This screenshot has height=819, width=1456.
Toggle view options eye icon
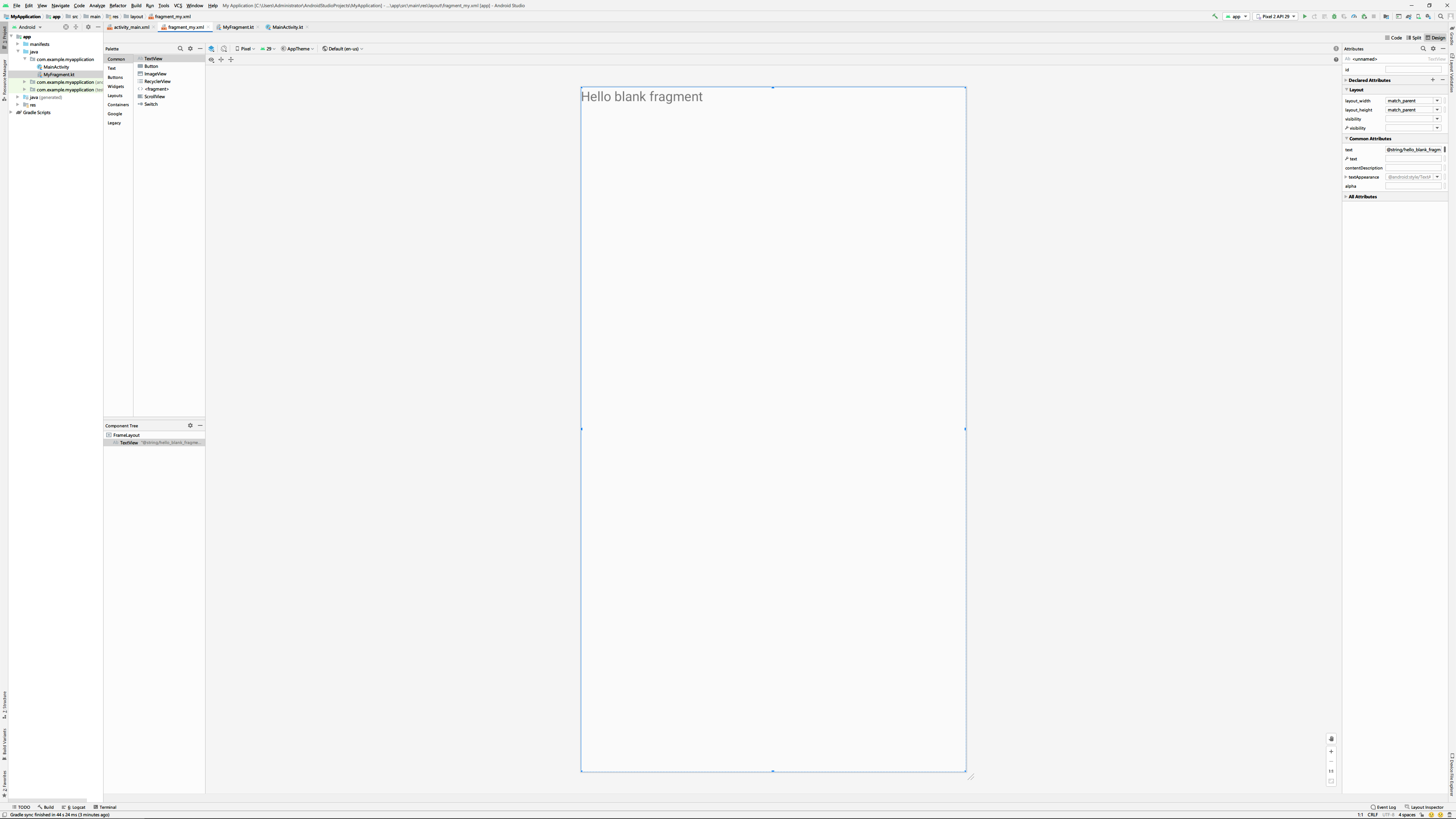coord(212,60)
